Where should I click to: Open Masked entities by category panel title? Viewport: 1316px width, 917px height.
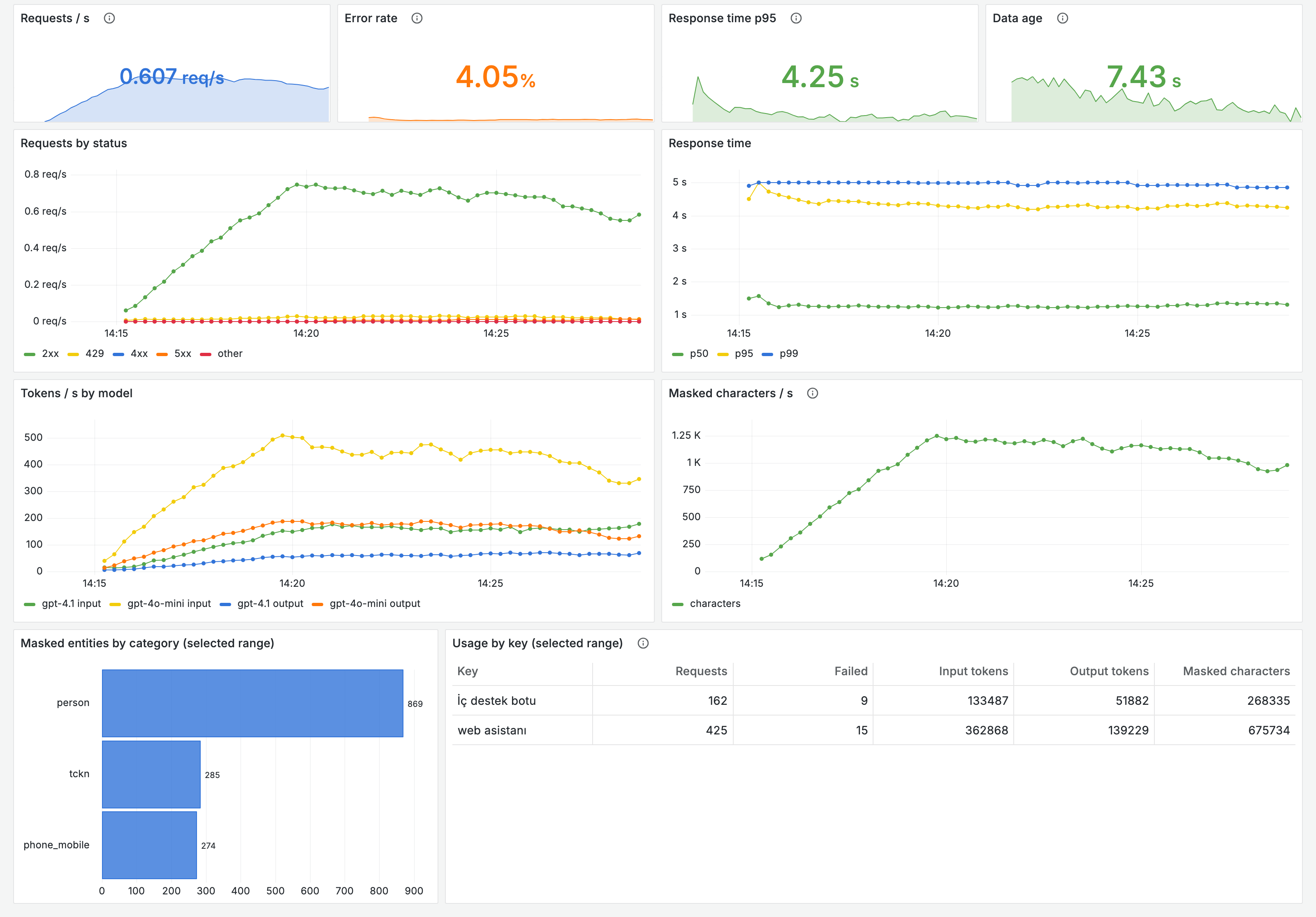click(x=147, y=643)
